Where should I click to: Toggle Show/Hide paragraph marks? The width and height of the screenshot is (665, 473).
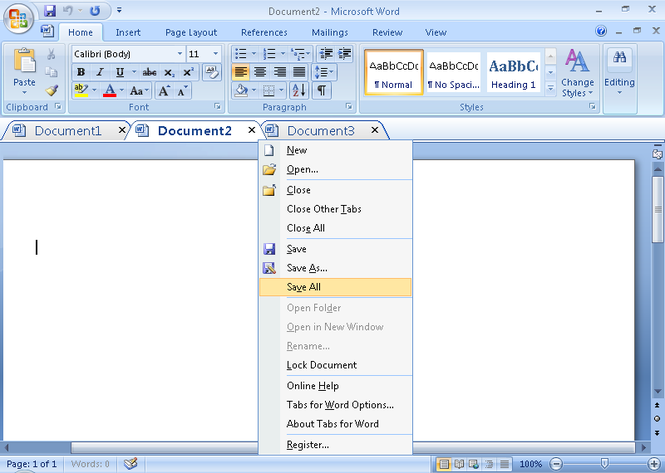[x=322, y=91]
